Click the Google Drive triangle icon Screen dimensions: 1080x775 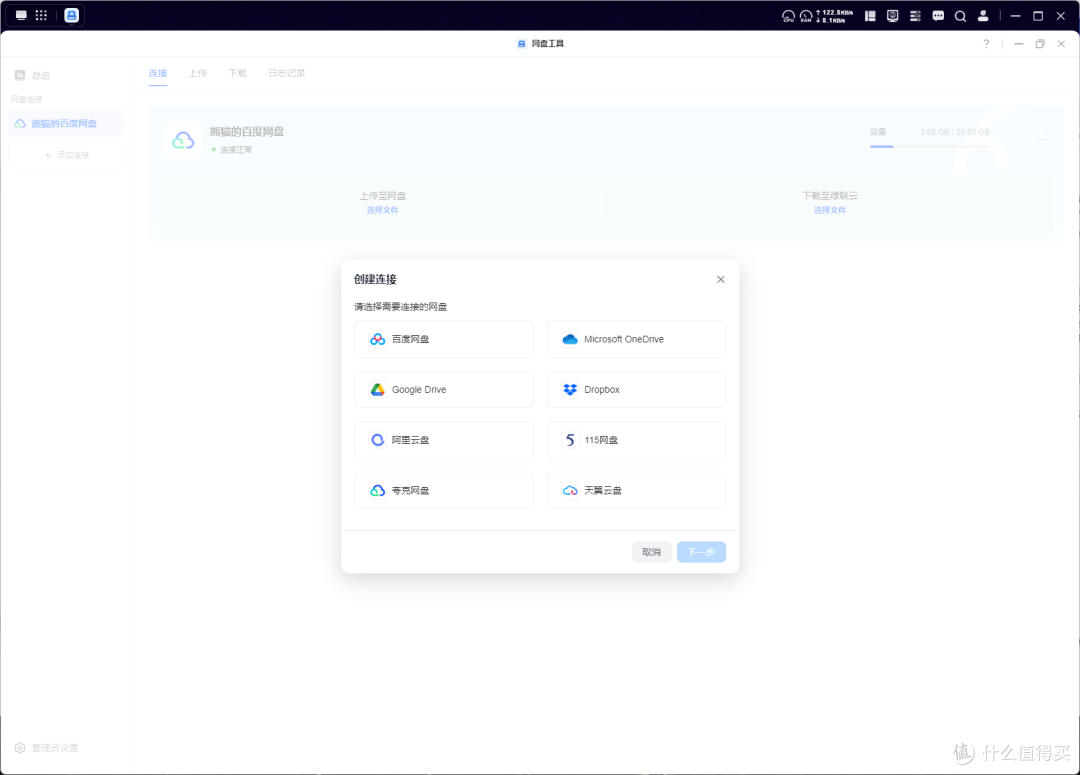[377, 389]
